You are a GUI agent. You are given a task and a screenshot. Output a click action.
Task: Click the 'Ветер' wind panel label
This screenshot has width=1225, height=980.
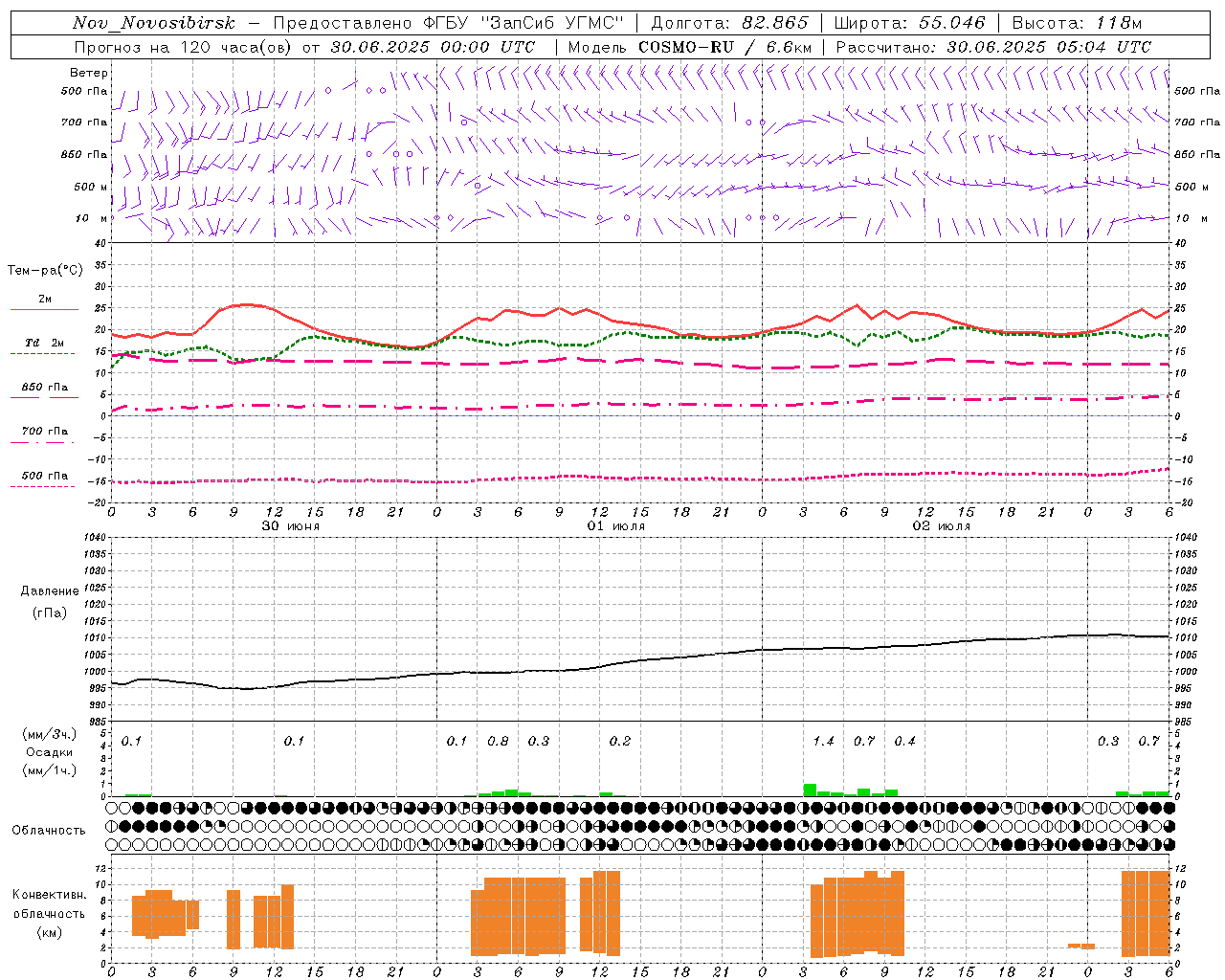[88, 73]
